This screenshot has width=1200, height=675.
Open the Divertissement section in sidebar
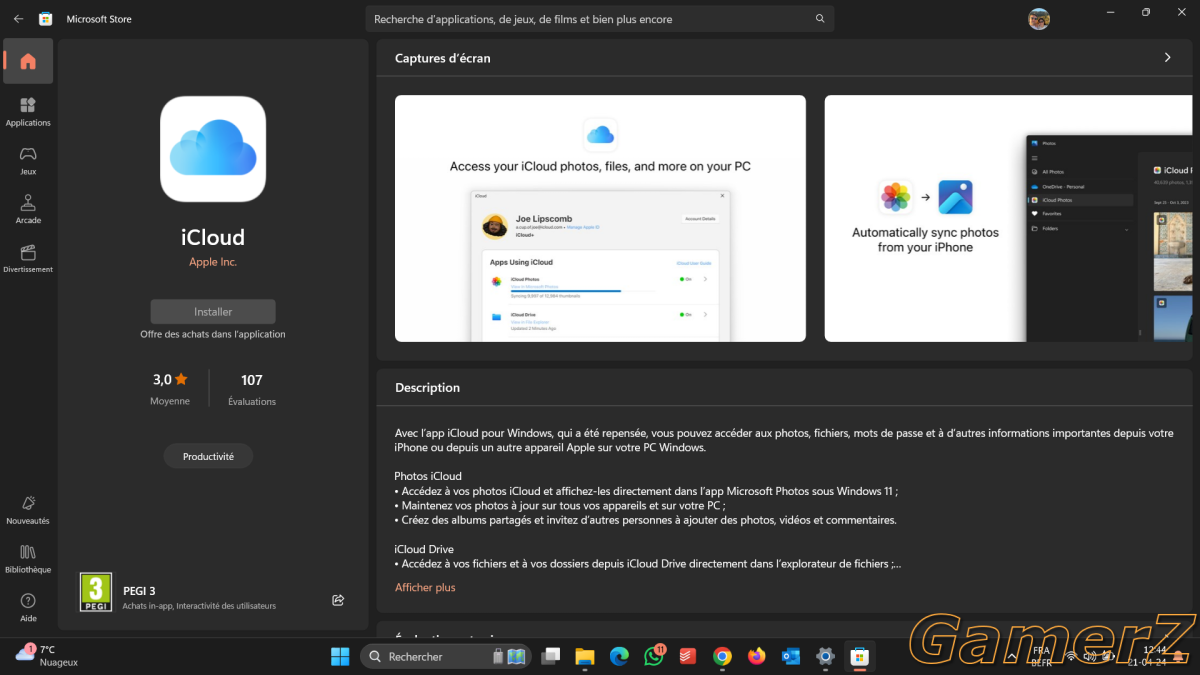click(28, 258)
